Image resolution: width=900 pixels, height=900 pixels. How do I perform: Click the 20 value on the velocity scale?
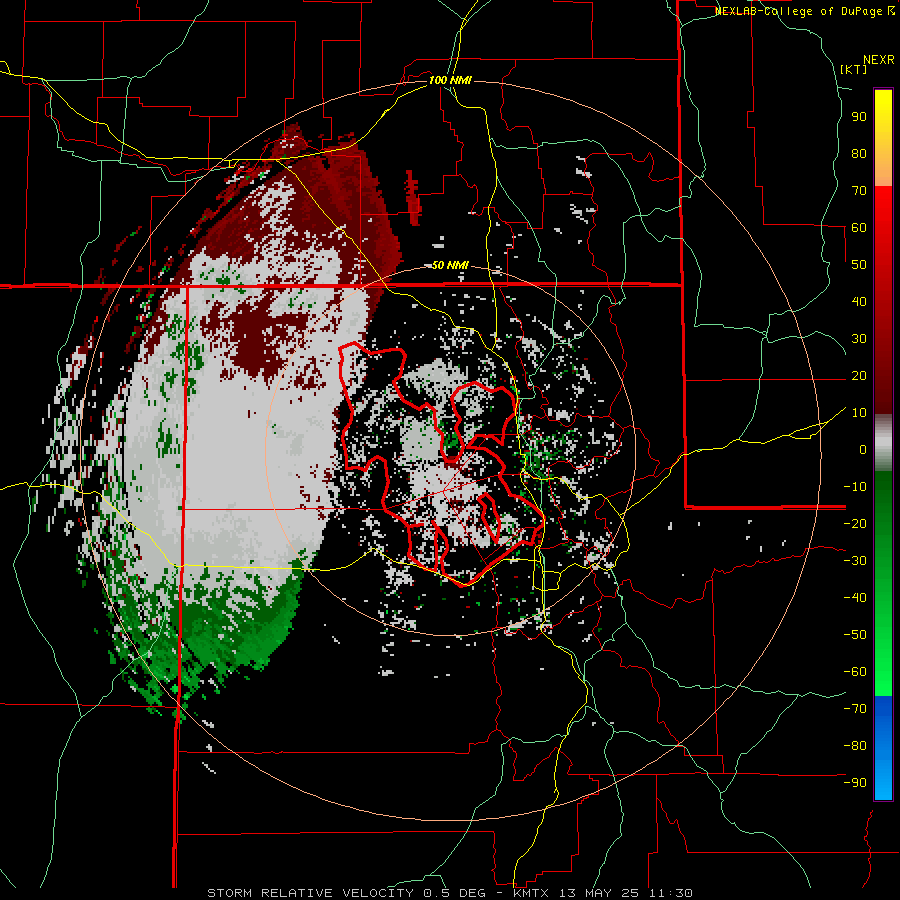859,376
